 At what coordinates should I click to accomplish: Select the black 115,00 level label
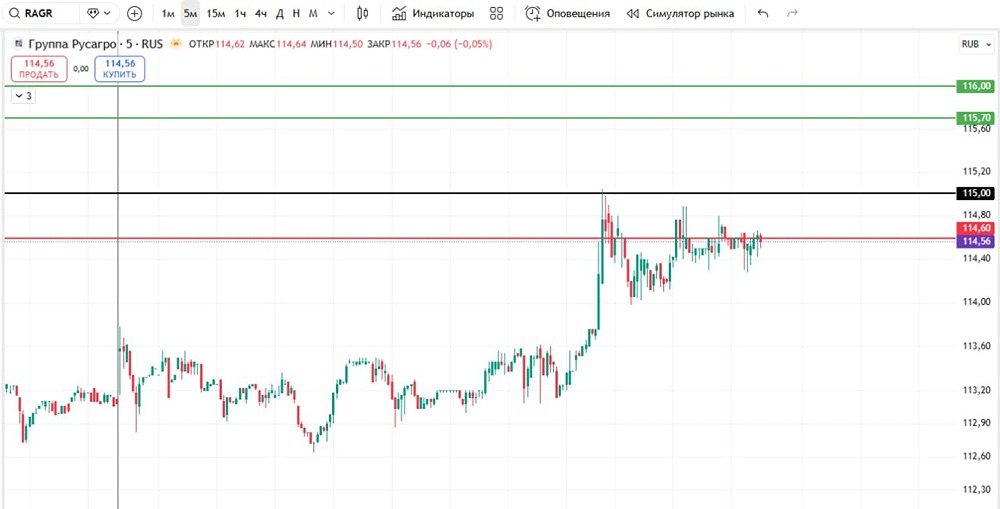pyautogui.click(x=976, y=193)
